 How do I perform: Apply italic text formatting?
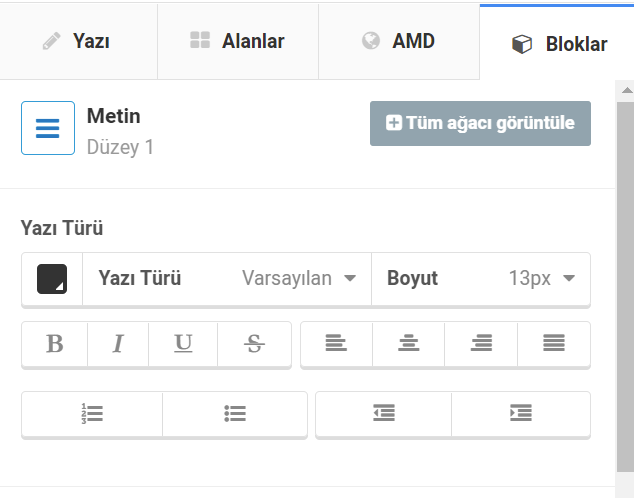click(118, 344)
